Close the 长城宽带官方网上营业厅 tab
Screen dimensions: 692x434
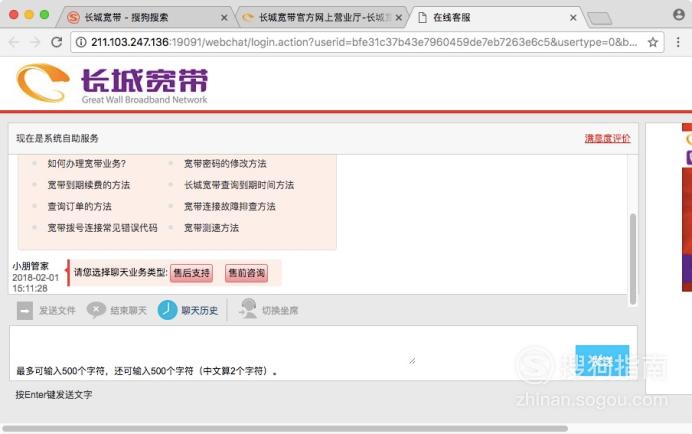point(399,18)
